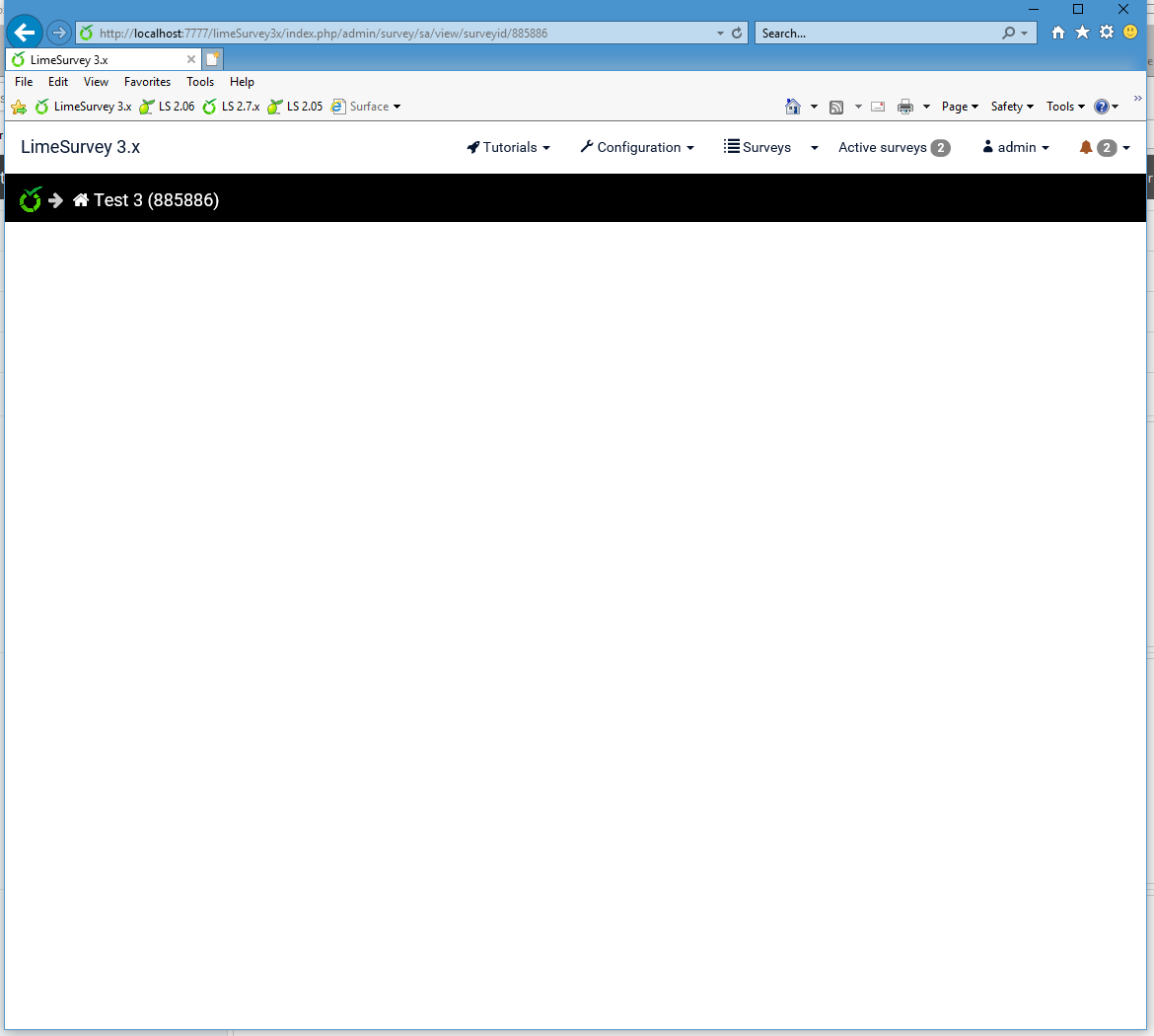Click the Active surveys link
This screenshot has height=1036, width=1154.
coord(895,147)
